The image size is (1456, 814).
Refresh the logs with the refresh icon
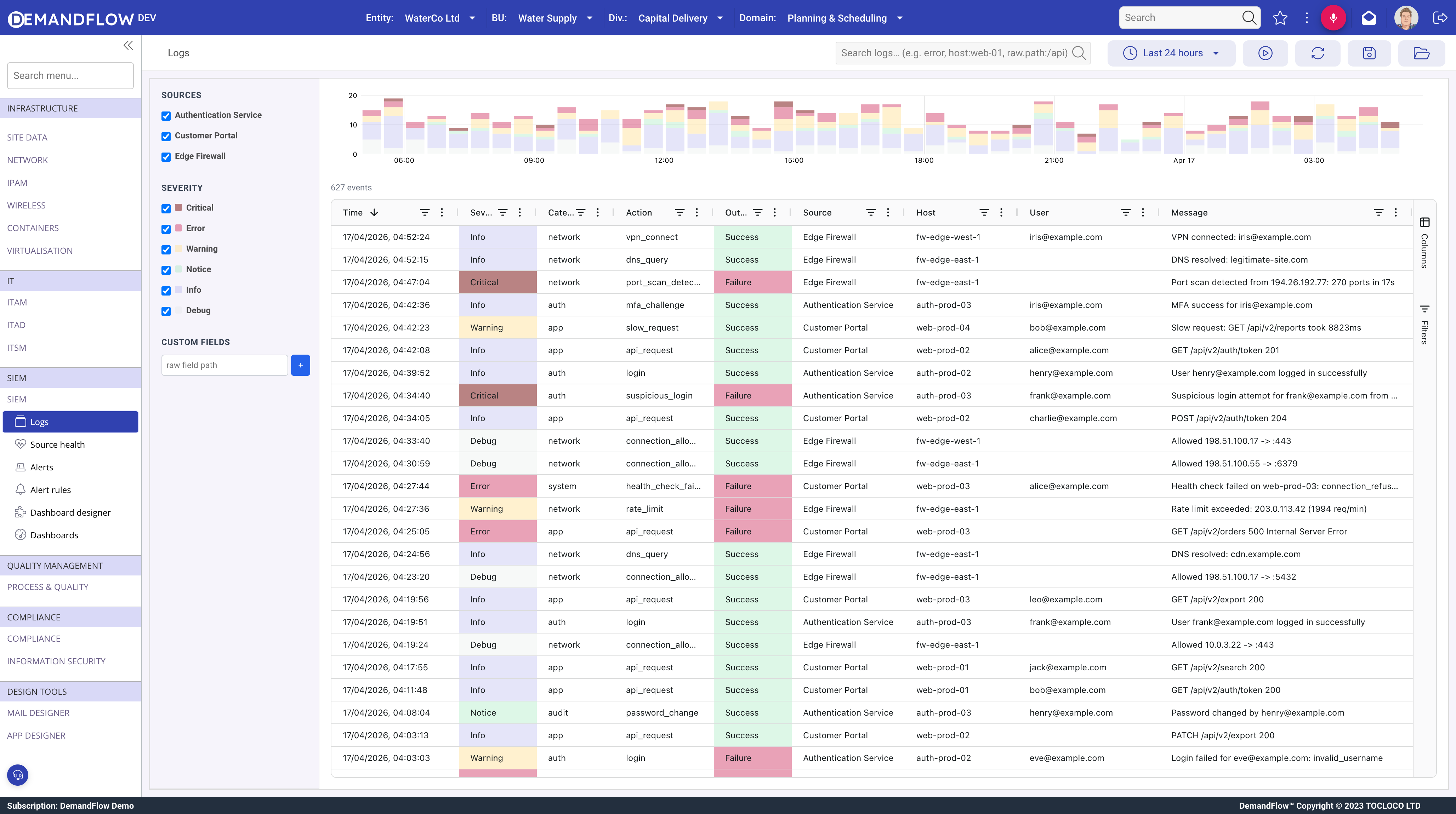tap(1318, 53)
